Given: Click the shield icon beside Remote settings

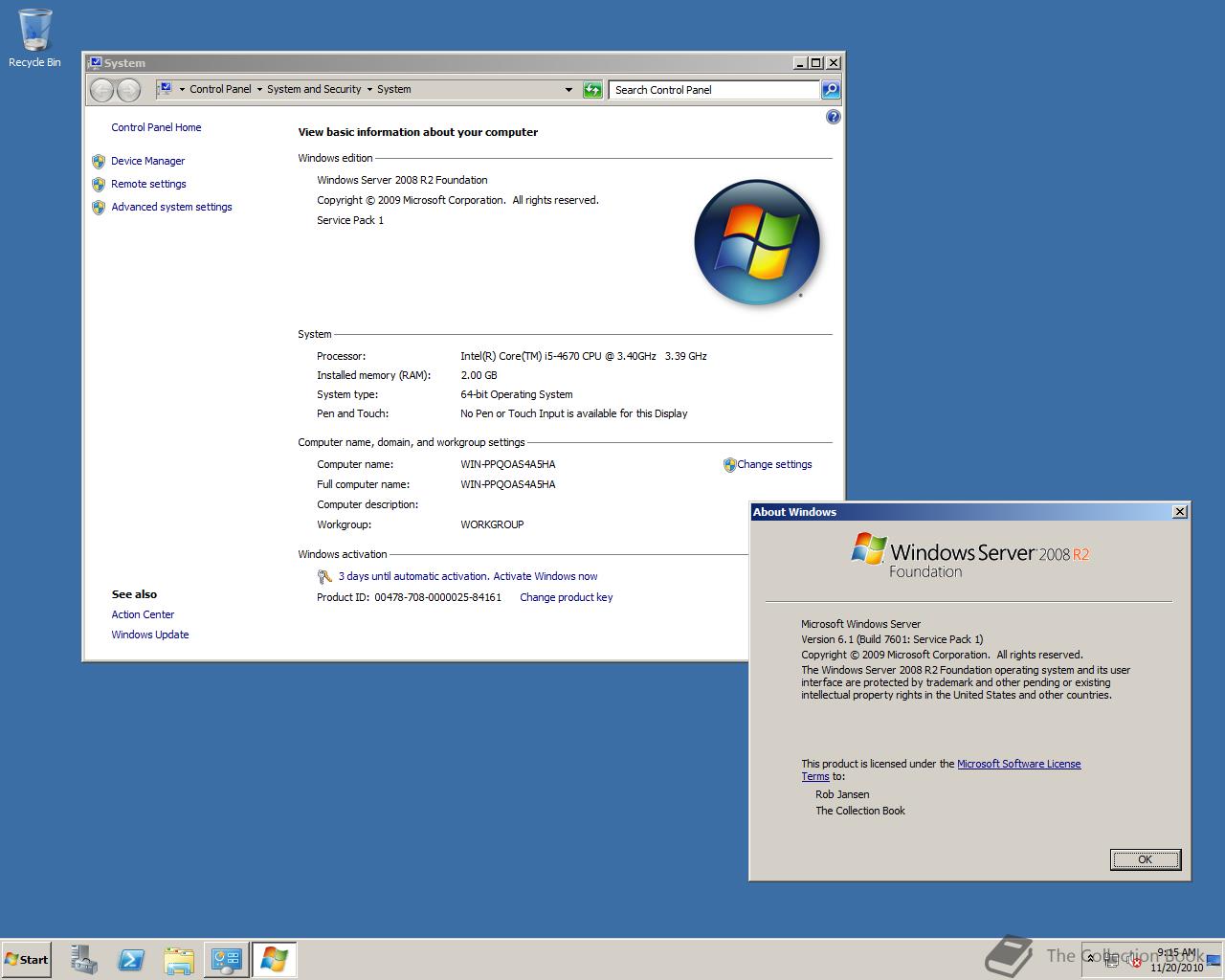Looking at the screenshot, I should coord(99,185).
